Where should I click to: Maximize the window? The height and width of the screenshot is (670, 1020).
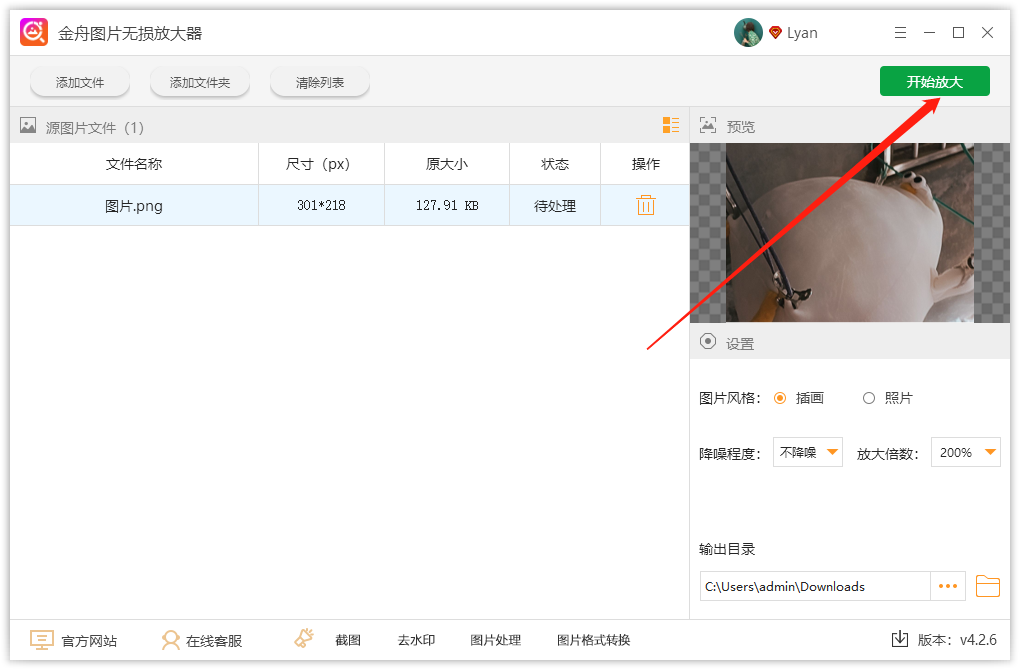(958, 33)
